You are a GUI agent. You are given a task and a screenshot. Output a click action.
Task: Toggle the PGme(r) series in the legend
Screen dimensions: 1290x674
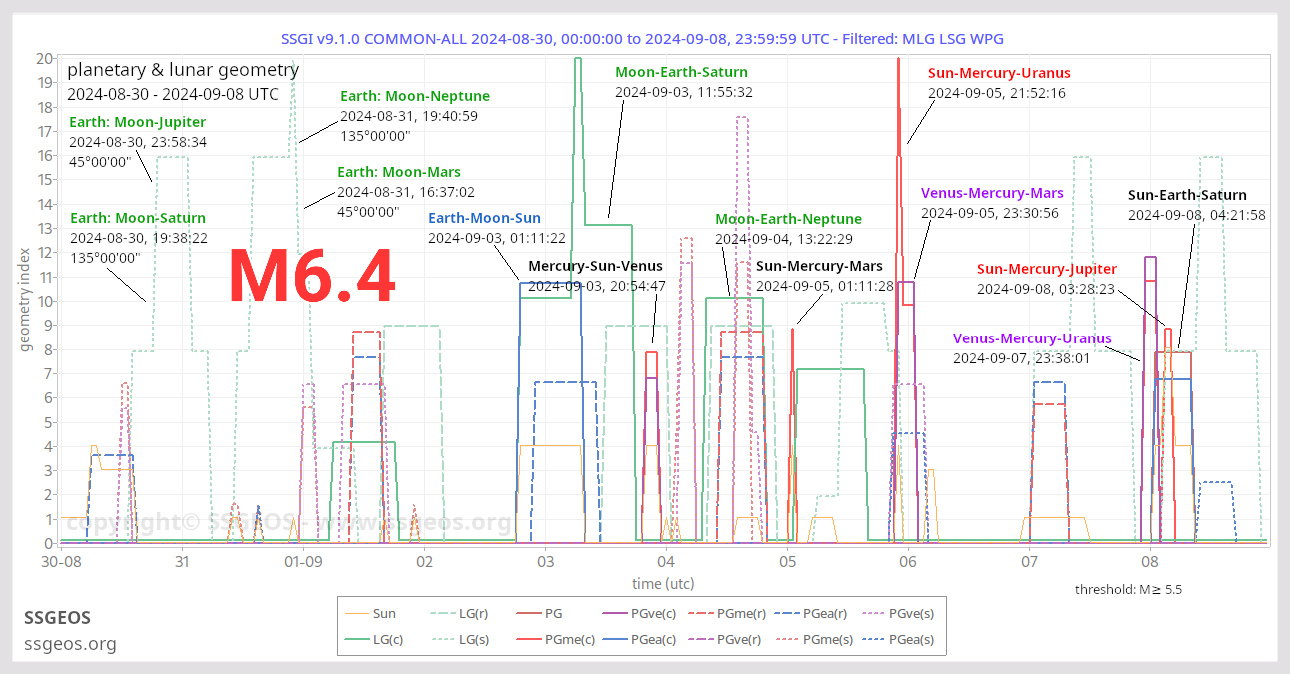[x=700, y=613]
